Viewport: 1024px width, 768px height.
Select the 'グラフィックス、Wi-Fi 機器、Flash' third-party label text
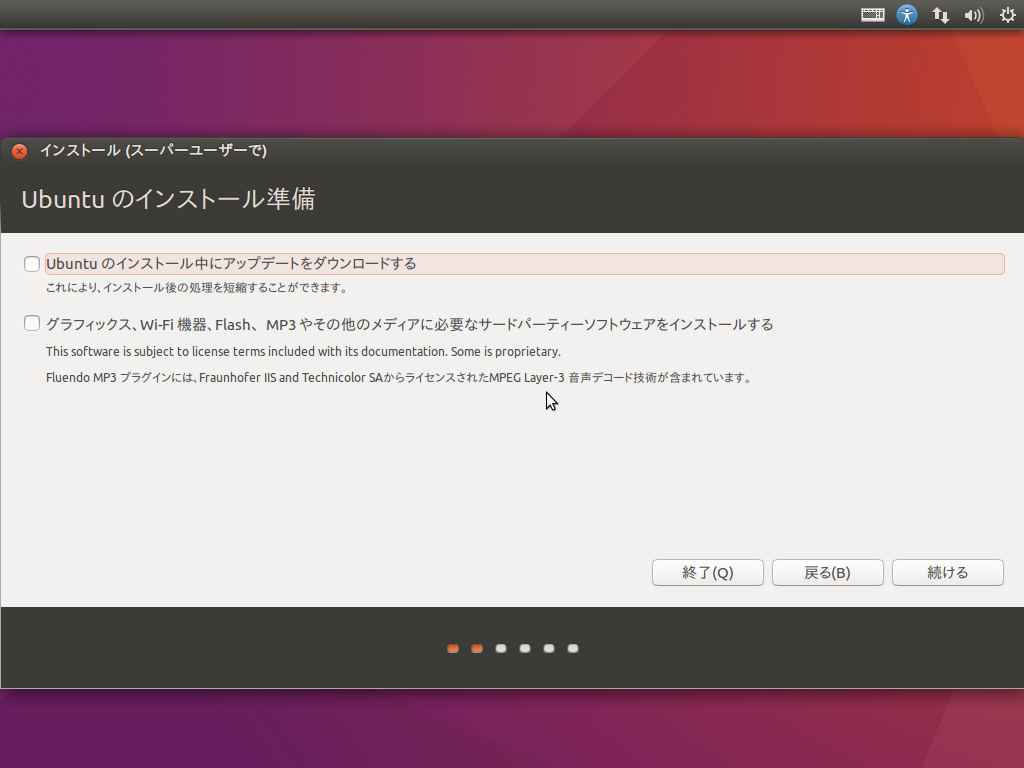[x=409, y=325]
